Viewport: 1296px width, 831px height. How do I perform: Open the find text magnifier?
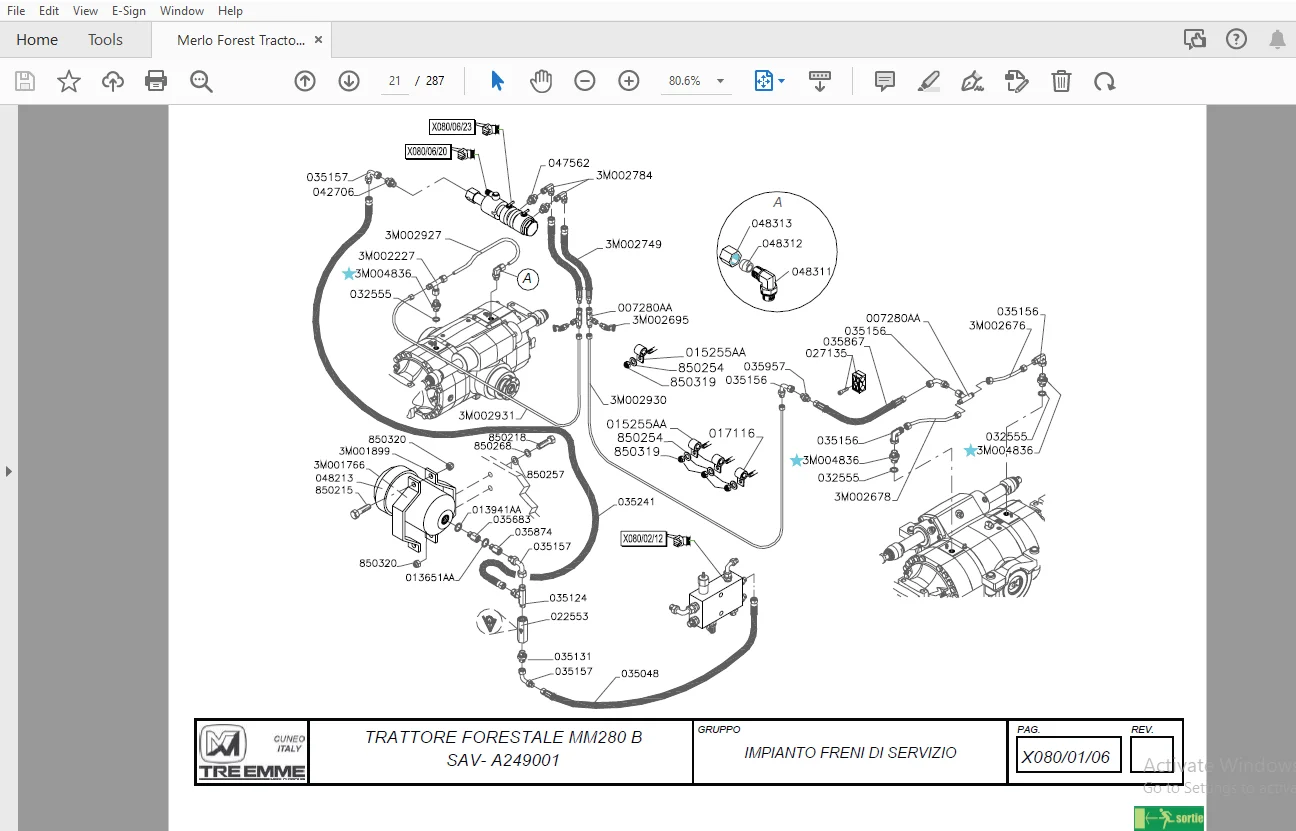[201, 81]
